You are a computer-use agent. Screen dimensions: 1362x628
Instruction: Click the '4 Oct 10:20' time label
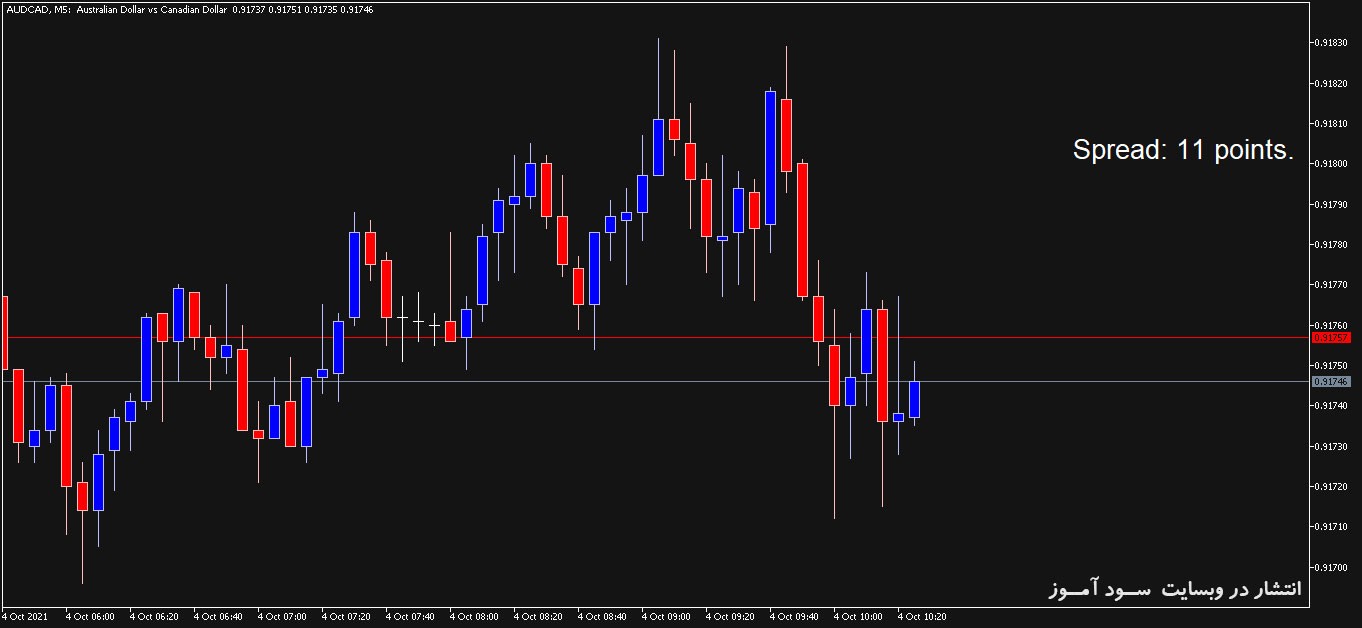922,617
